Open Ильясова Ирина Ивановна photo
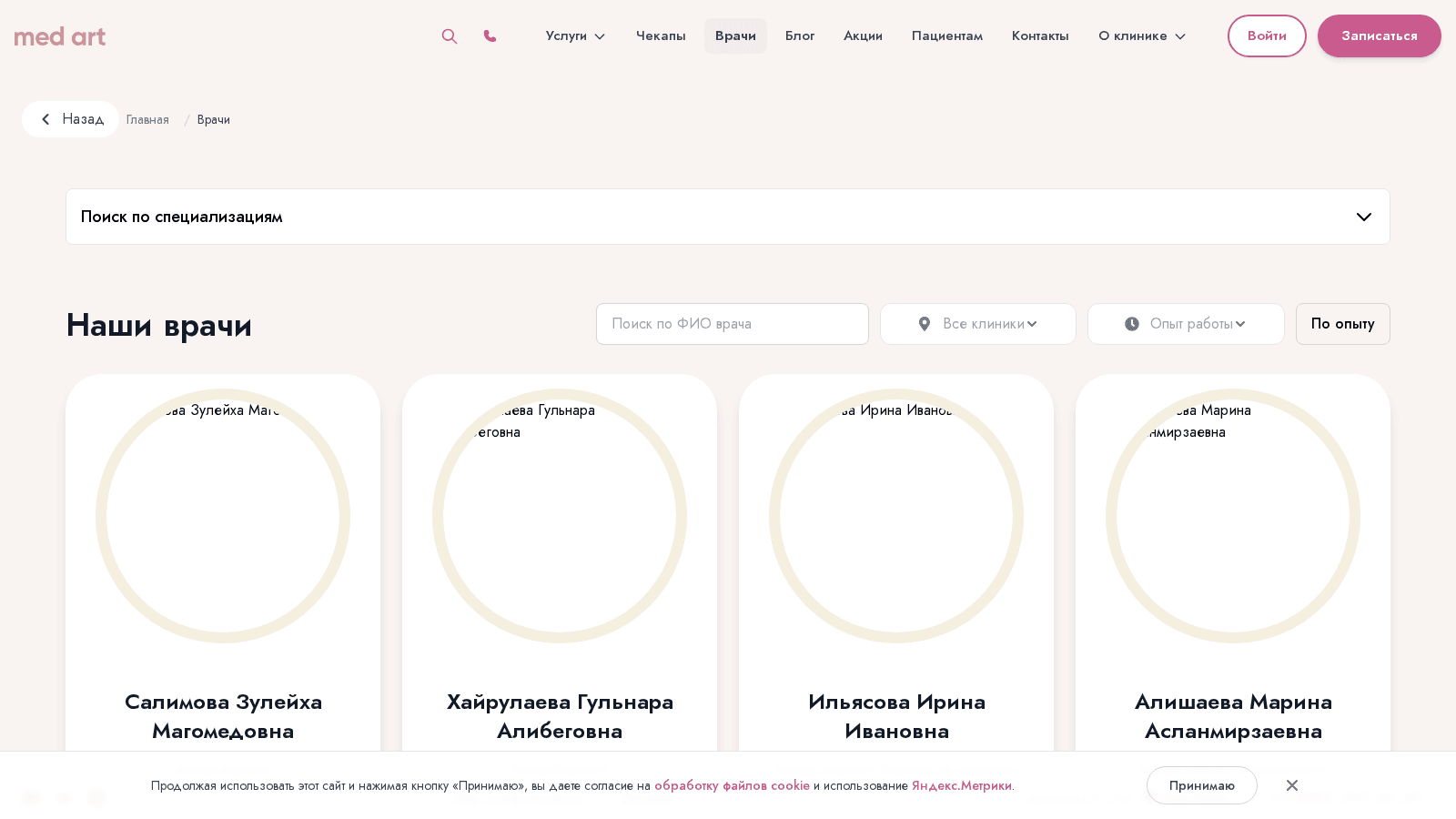 click(x=896, y=516)
